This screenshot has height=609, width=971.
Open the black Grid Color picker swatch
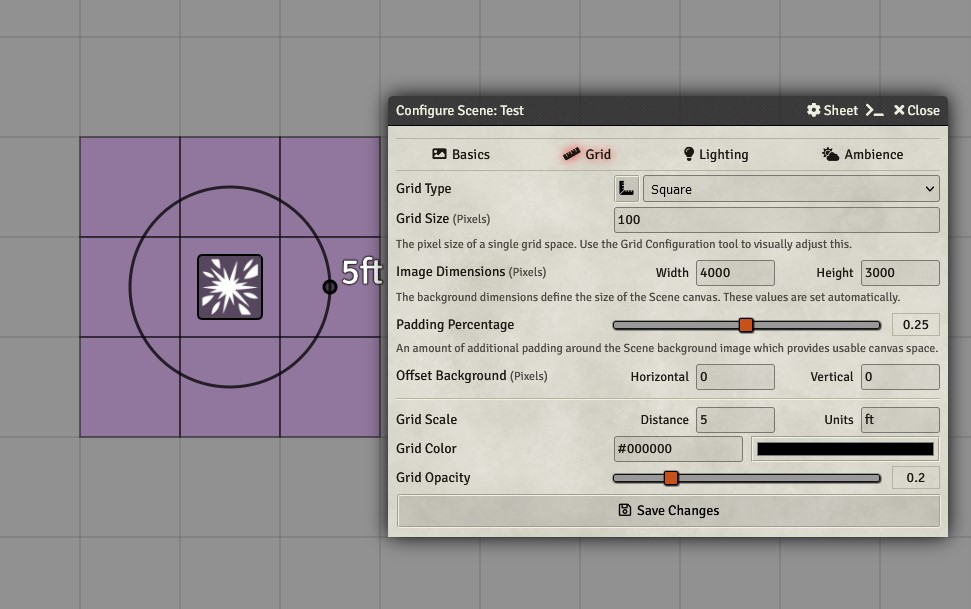coord(845,449)
